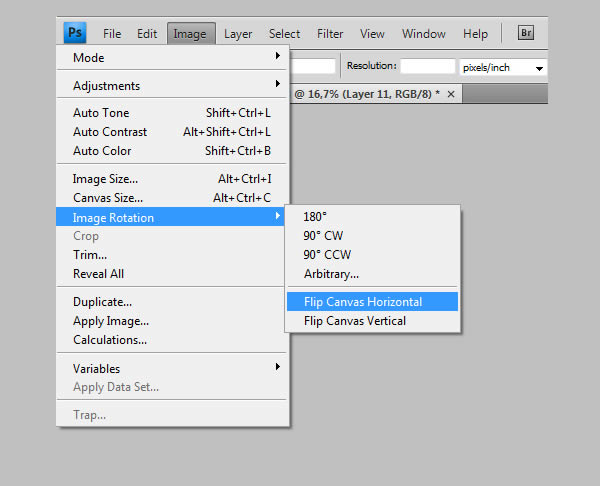Select Flip Canvas Horizontal
This screenshot has width=600, height=486.
point(372,302)
